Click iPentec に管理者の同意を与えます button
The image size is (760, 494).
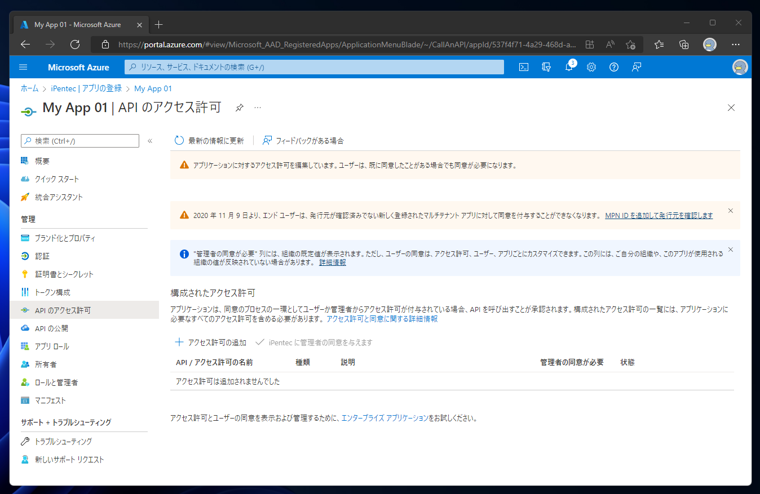point(314,342)
